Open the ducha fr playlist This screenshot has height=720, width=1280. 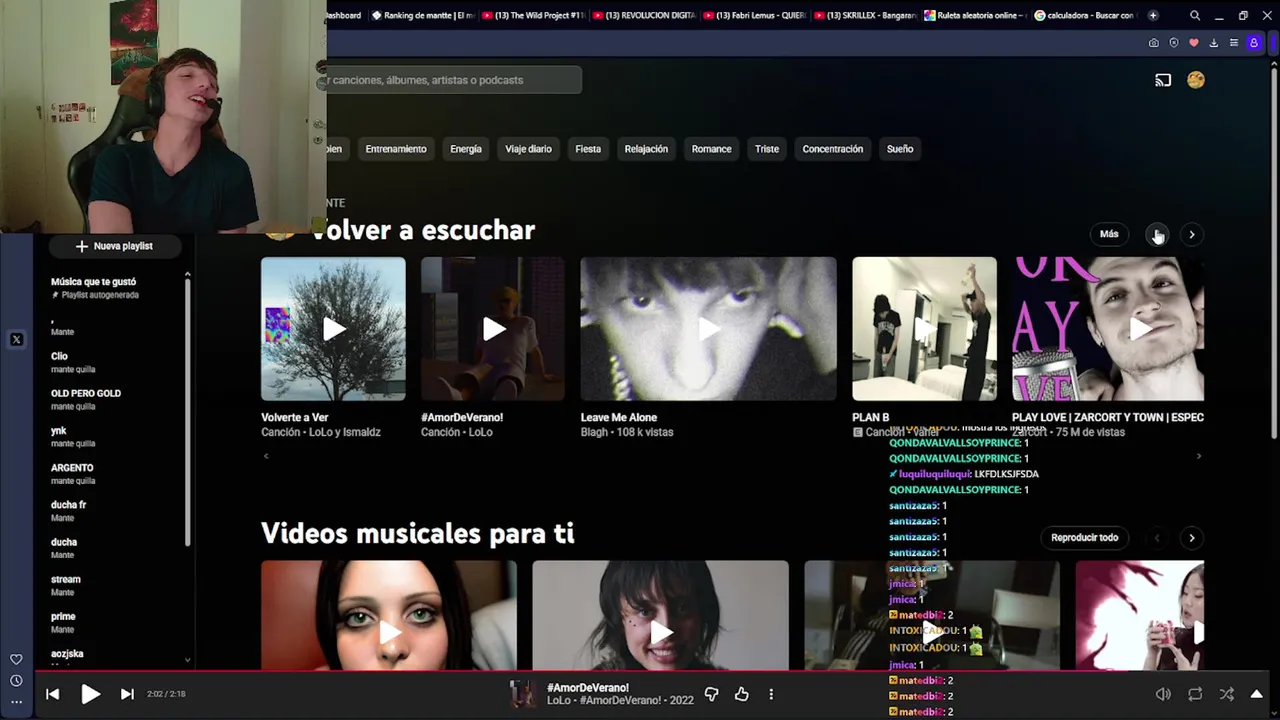pos(115,511)
